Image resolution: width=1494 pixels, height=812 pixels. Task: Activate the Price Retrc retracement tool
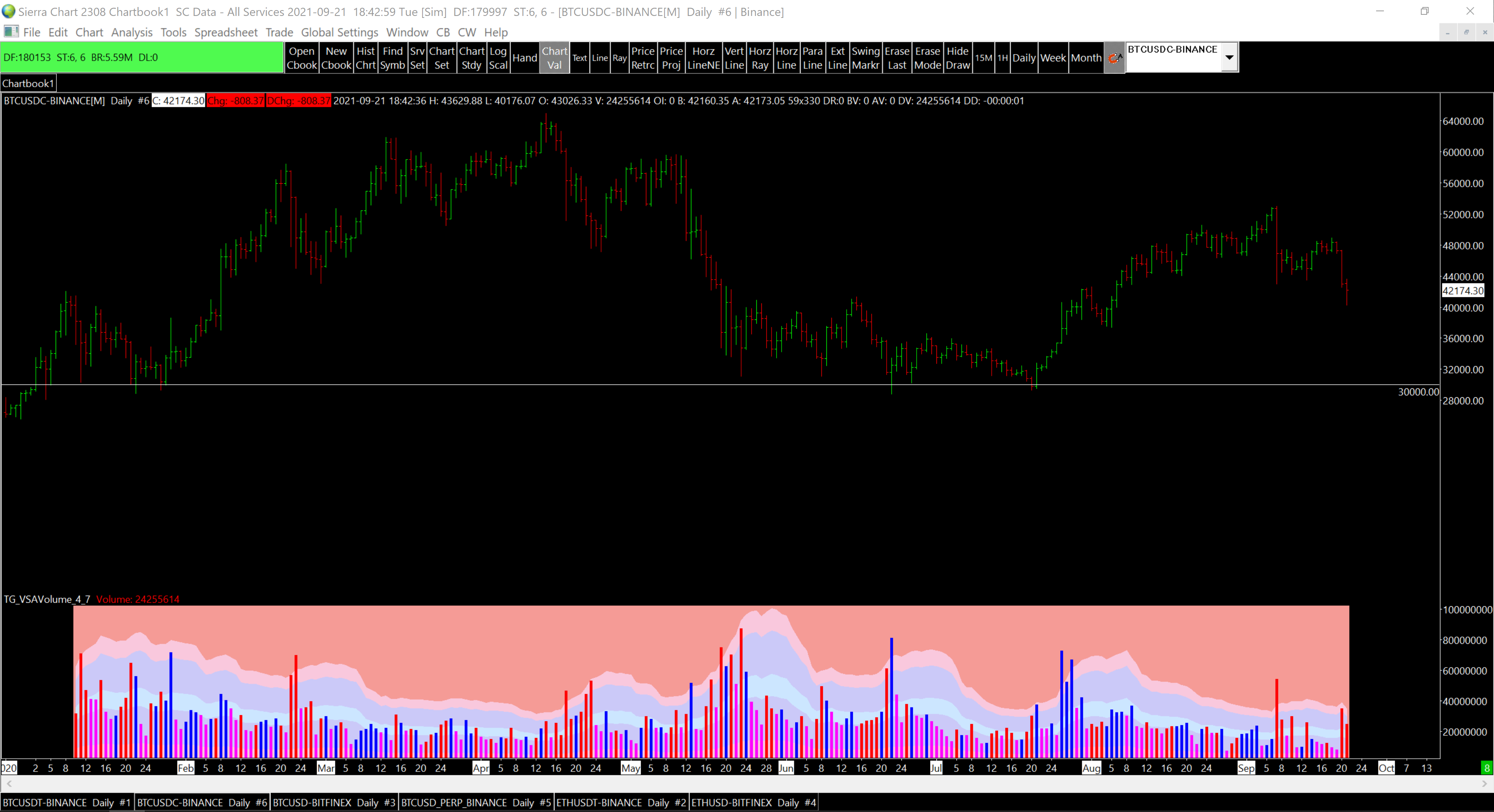[x=643, y=58]
